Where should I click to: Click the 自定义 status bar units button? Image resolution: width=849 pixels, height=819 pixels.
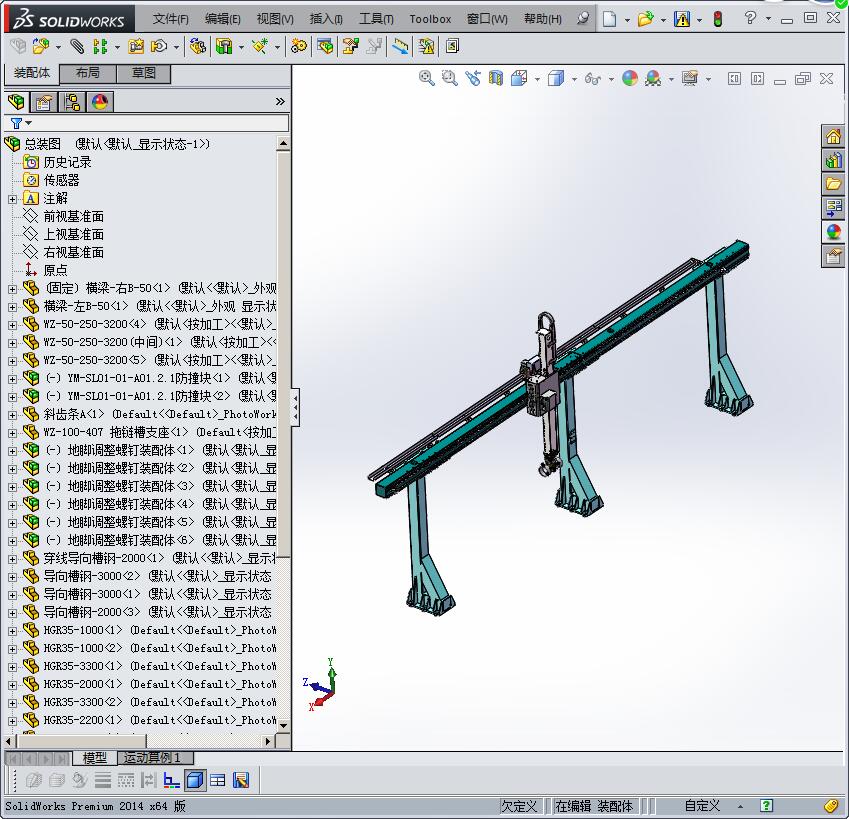702,806
